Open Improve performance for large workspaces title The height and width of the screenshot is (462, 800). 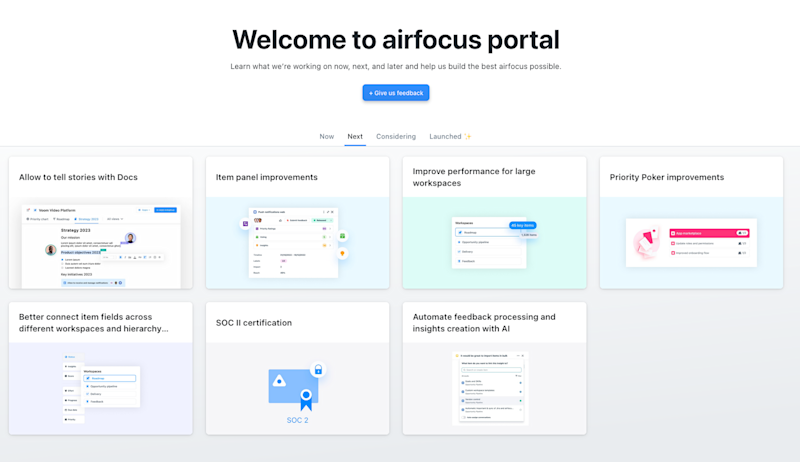(474, 177)
